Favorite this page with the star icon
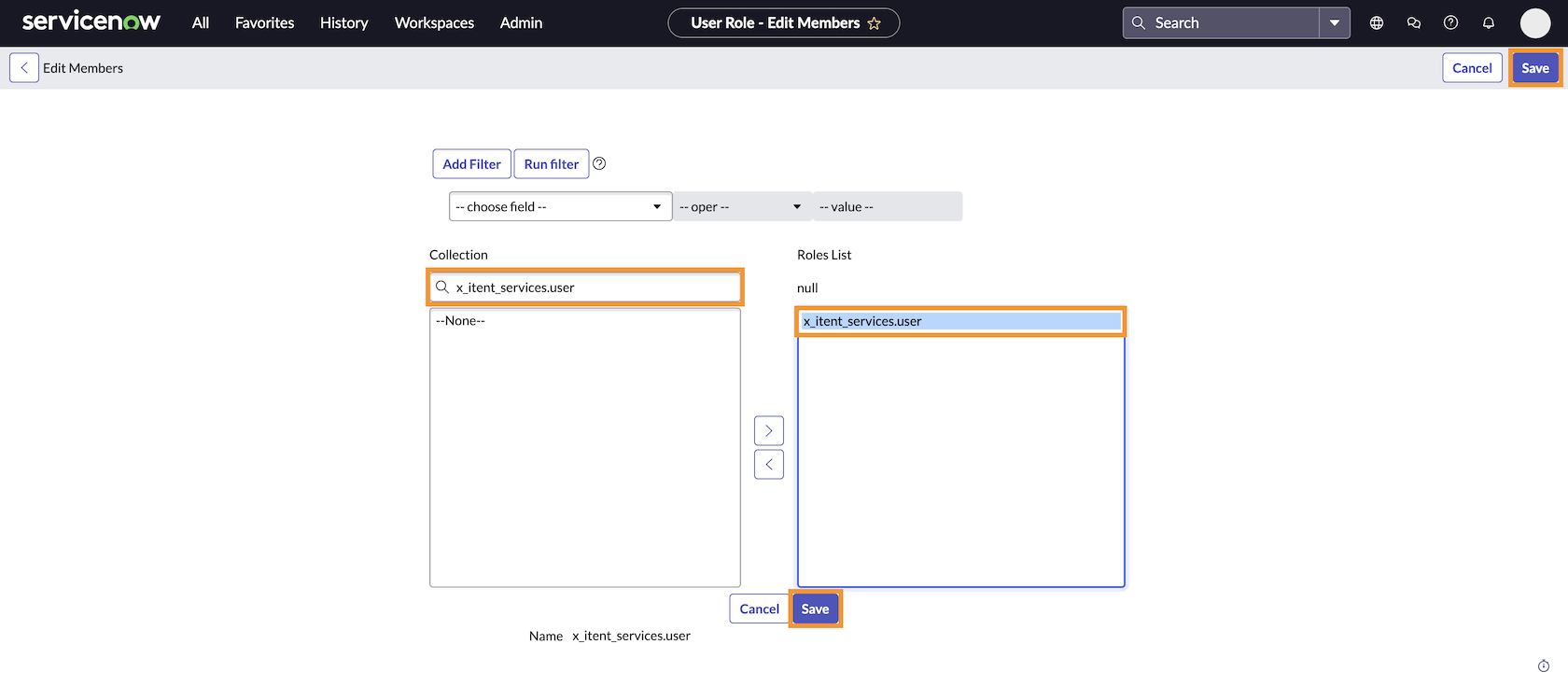This screenshot has width=1568, height=686. pyautogui.click(x=874, y=23)
